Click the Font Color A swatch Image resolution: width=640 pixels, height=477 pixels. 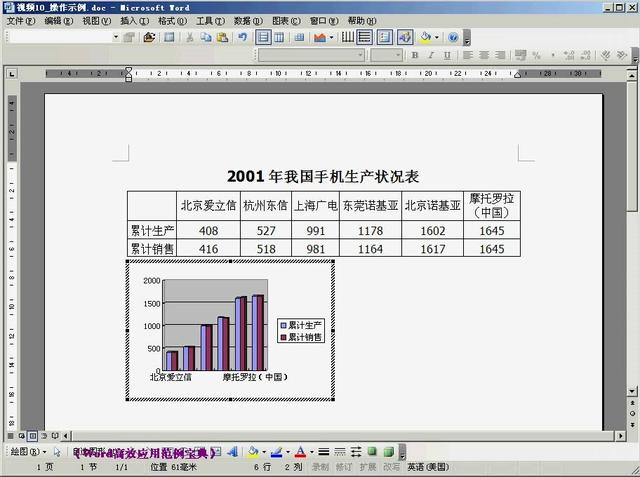[x=301, y=452]
